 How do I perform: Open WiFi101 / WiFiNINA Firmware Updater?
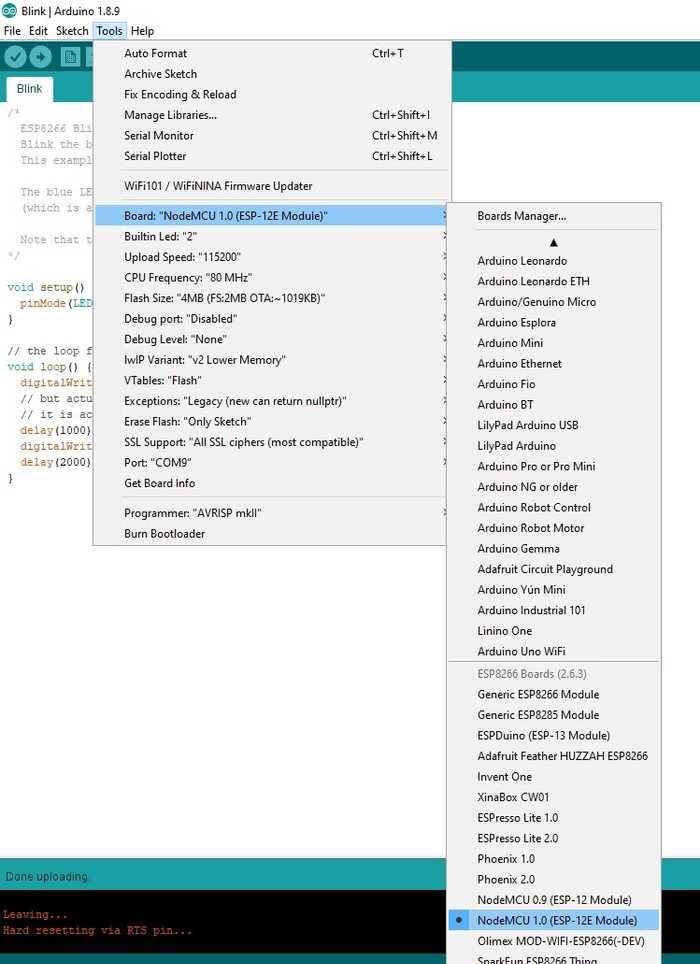(272, 186)
